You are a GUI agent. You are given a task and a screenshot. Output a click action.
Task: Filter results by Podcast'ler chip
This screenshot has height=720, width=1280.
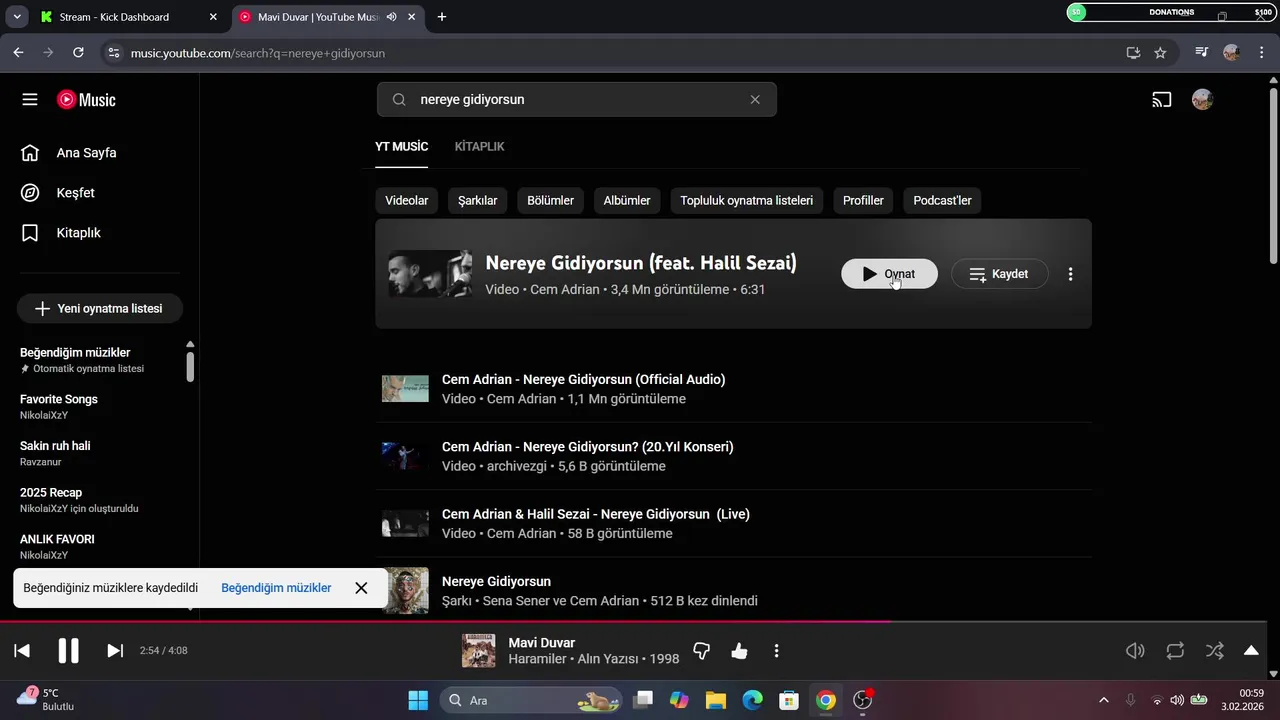point(943,200)
